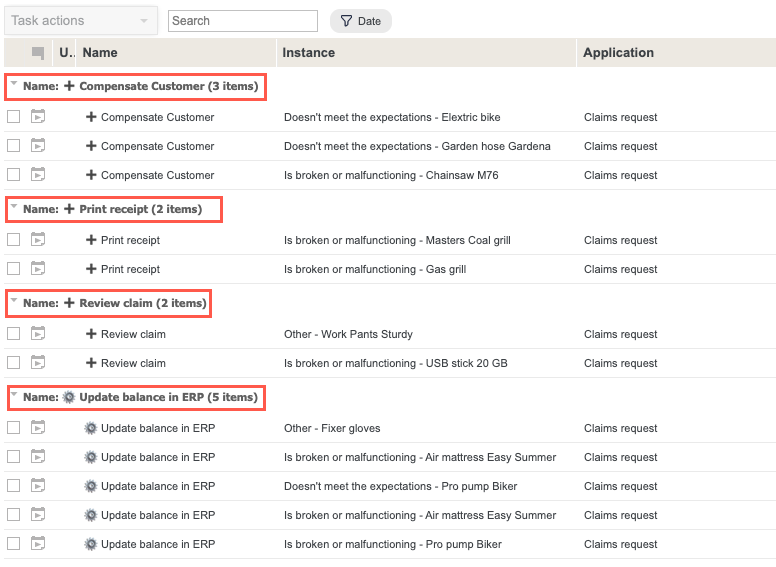Collapse the Print receipt group
This screenshot has width=776, height=567.
pyautogui.click(x=14, y=208)
